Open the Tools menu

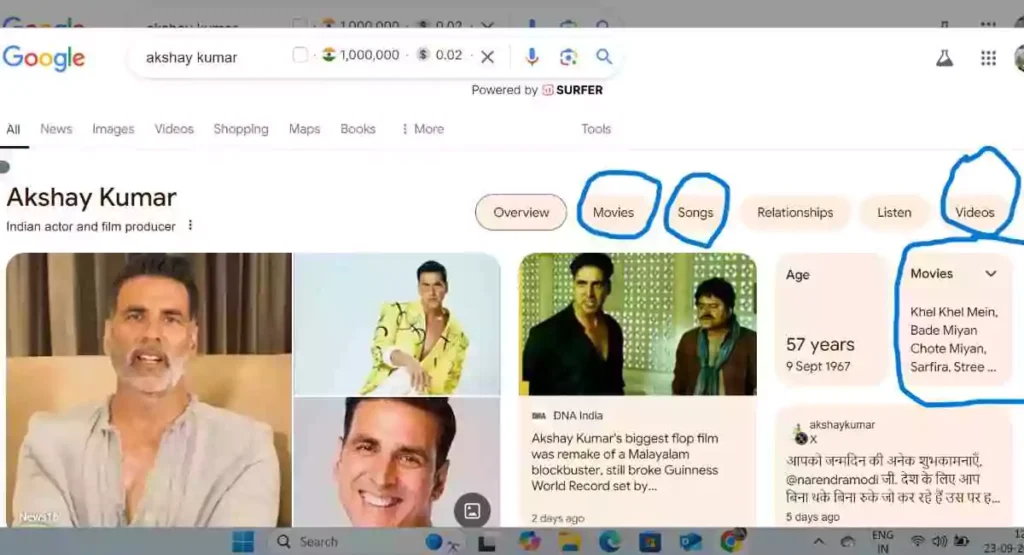[596, 129]
